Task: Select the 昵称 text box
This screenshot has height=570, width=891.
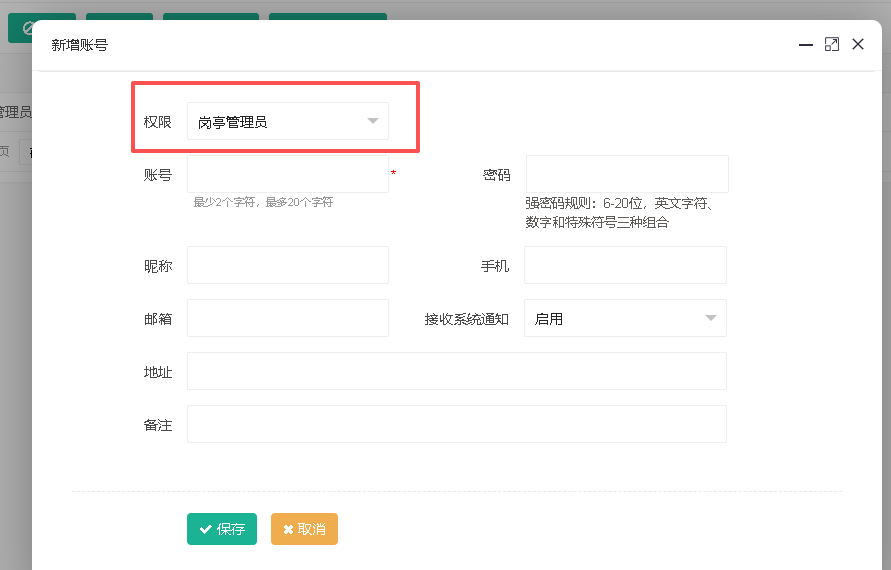Action: click(x=288, y=265)
